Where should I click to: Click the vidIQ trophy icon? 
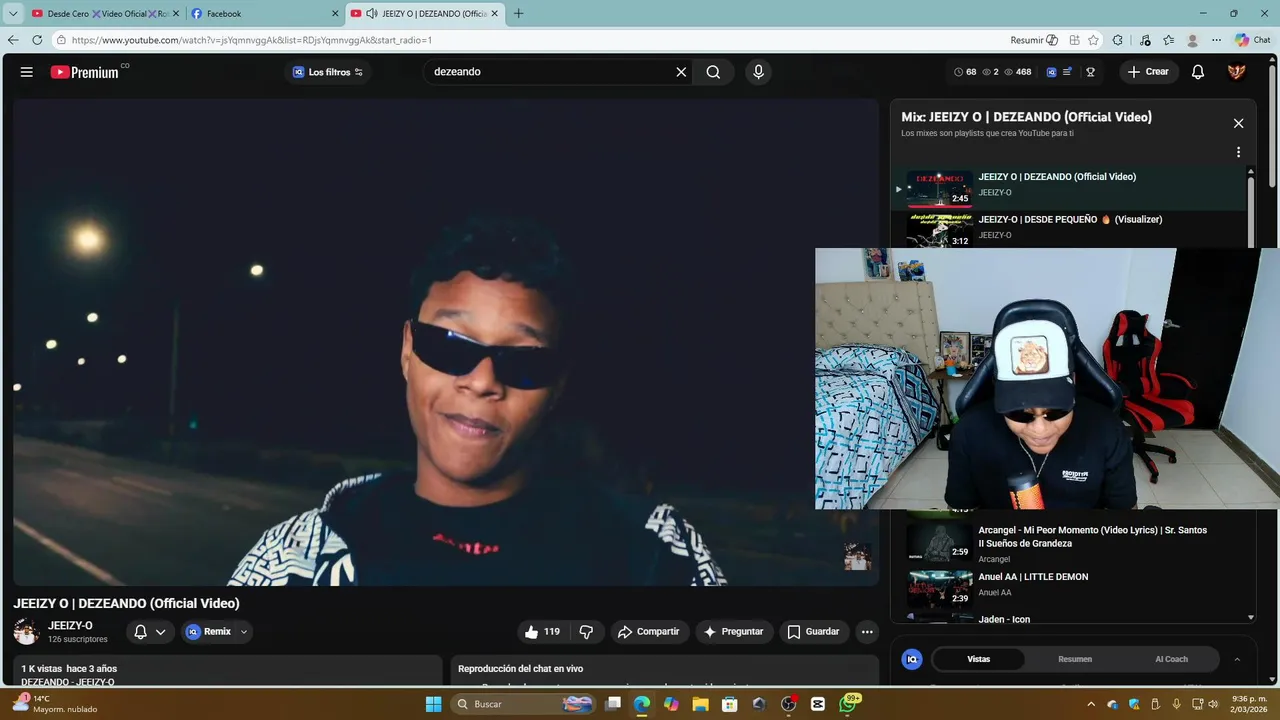(1091, 72)
